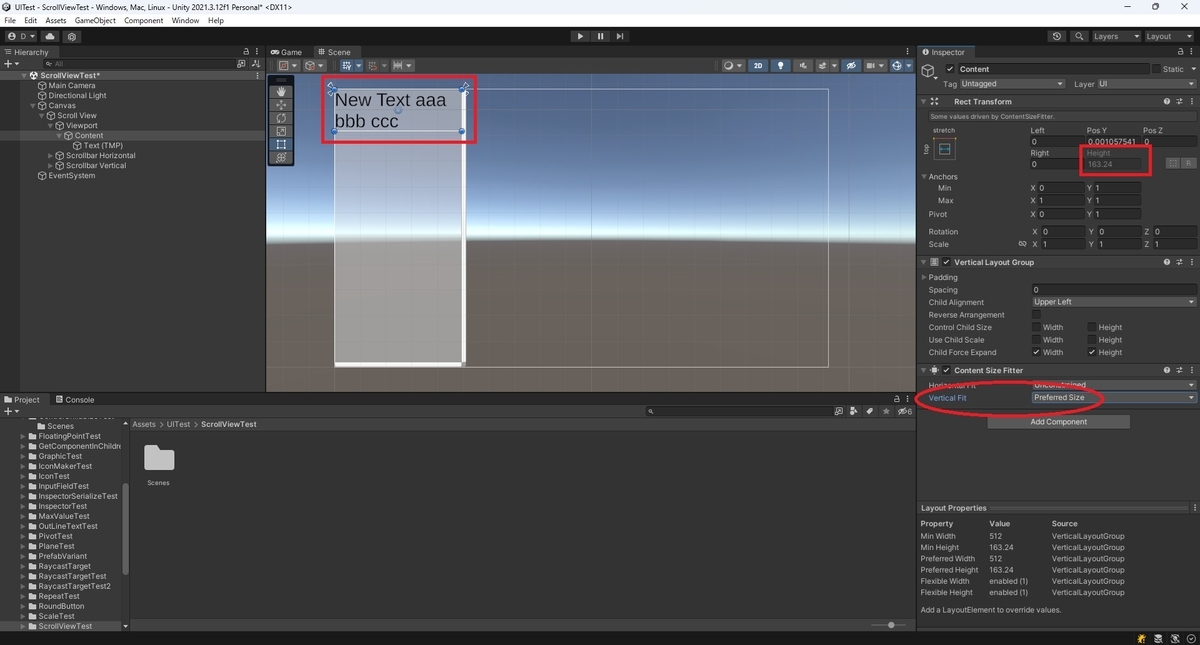Click the Pause button
This screenshot has width=1200, height=645.
click(x=600, y=35)
